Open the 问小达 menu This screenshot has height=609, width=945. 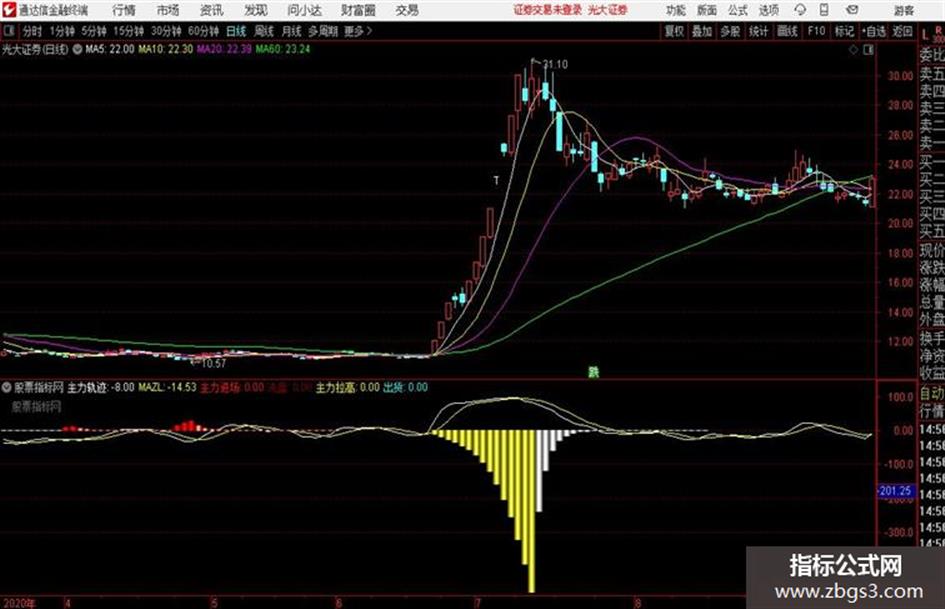click(304, 10)
